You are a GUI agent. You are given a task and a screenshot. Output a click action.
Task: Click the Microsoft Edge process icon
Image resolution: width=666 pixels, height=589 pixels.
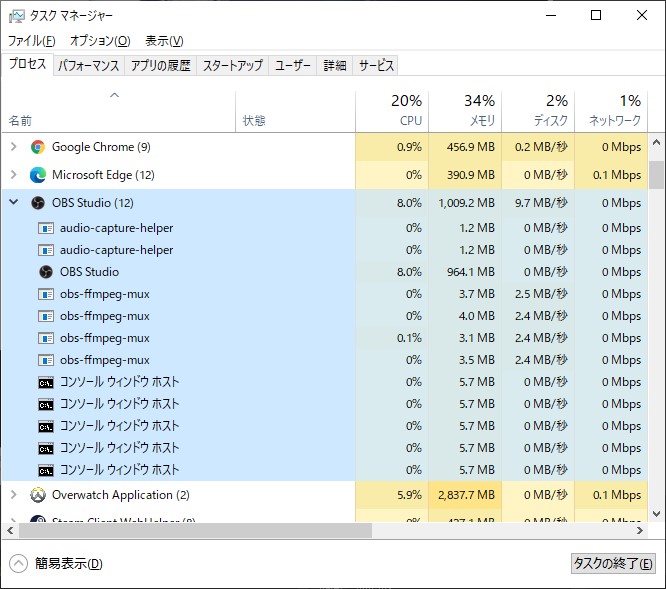coord(38,175)
